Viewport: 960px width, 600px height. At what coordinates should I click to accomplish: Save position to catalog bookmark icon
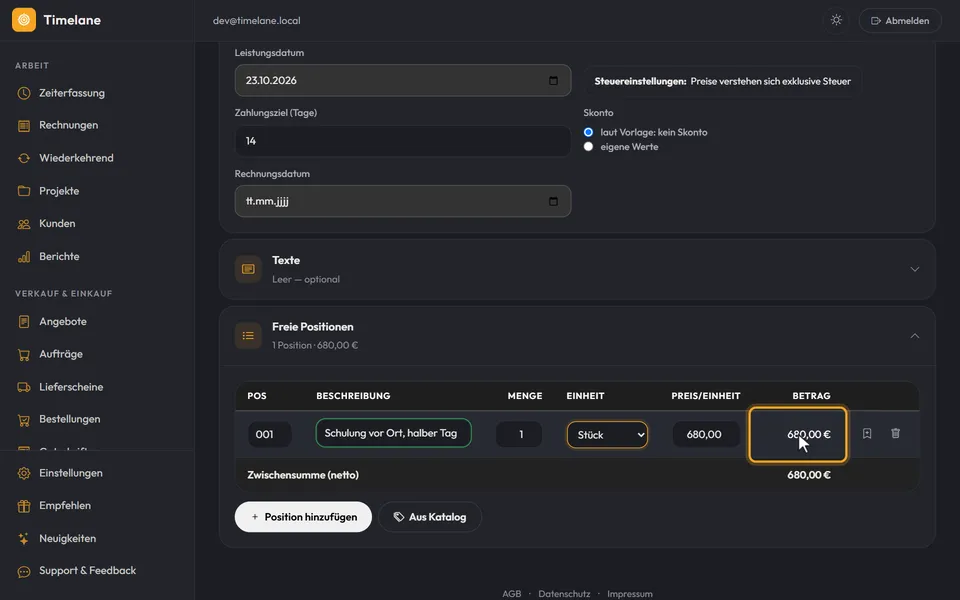coord(867,433)
